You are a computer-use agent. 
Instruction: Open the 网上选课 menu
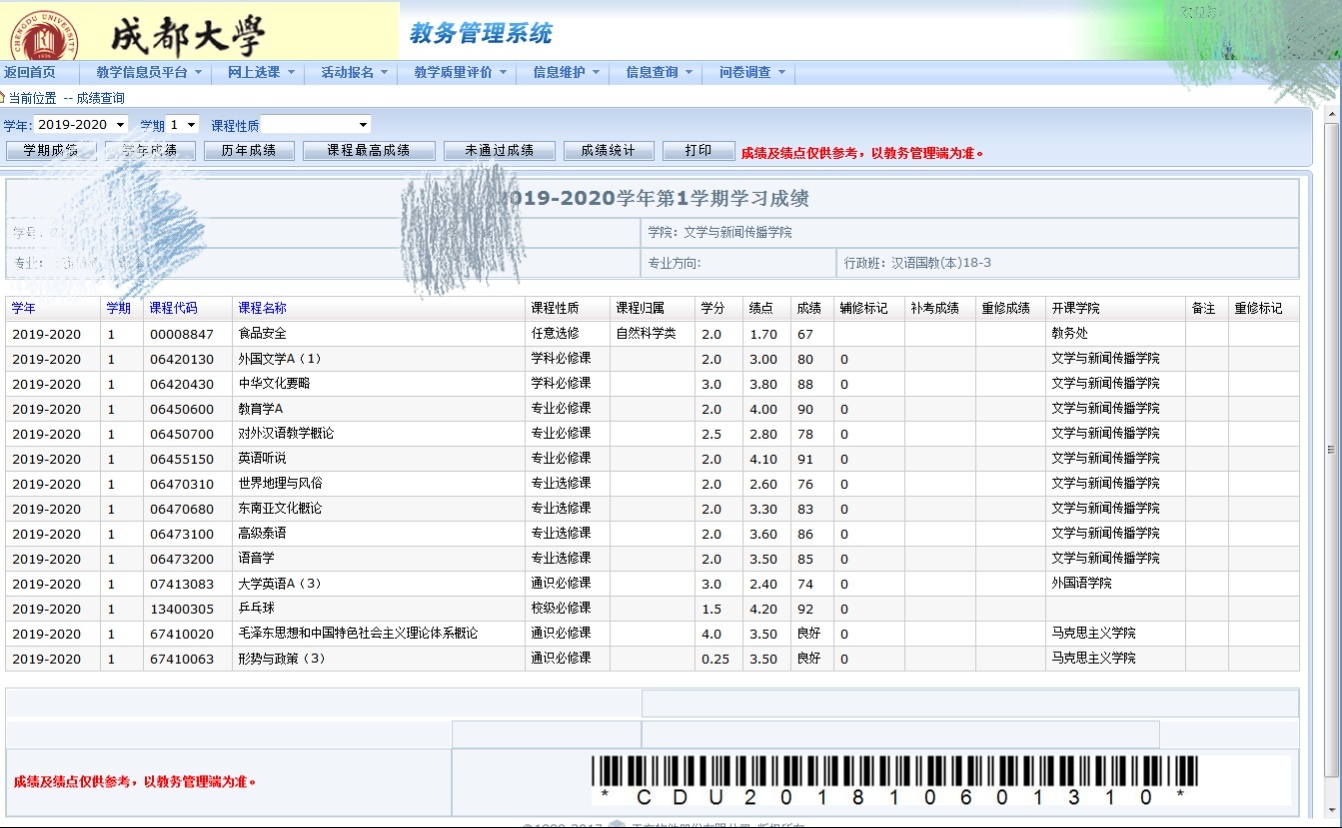[x=261, y=72]
